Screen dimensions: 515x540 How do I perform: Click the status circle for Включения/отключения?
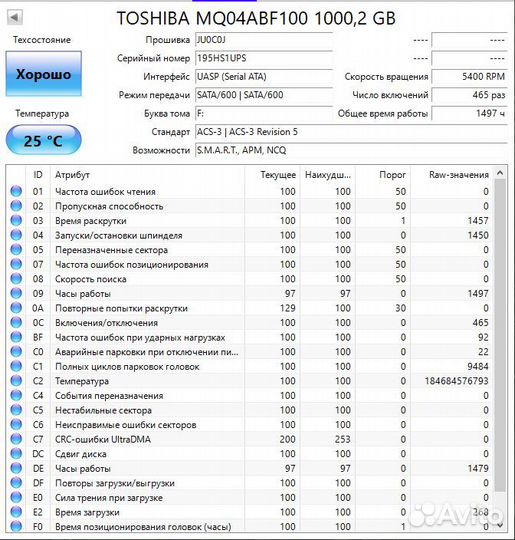(x=16, y=322)
